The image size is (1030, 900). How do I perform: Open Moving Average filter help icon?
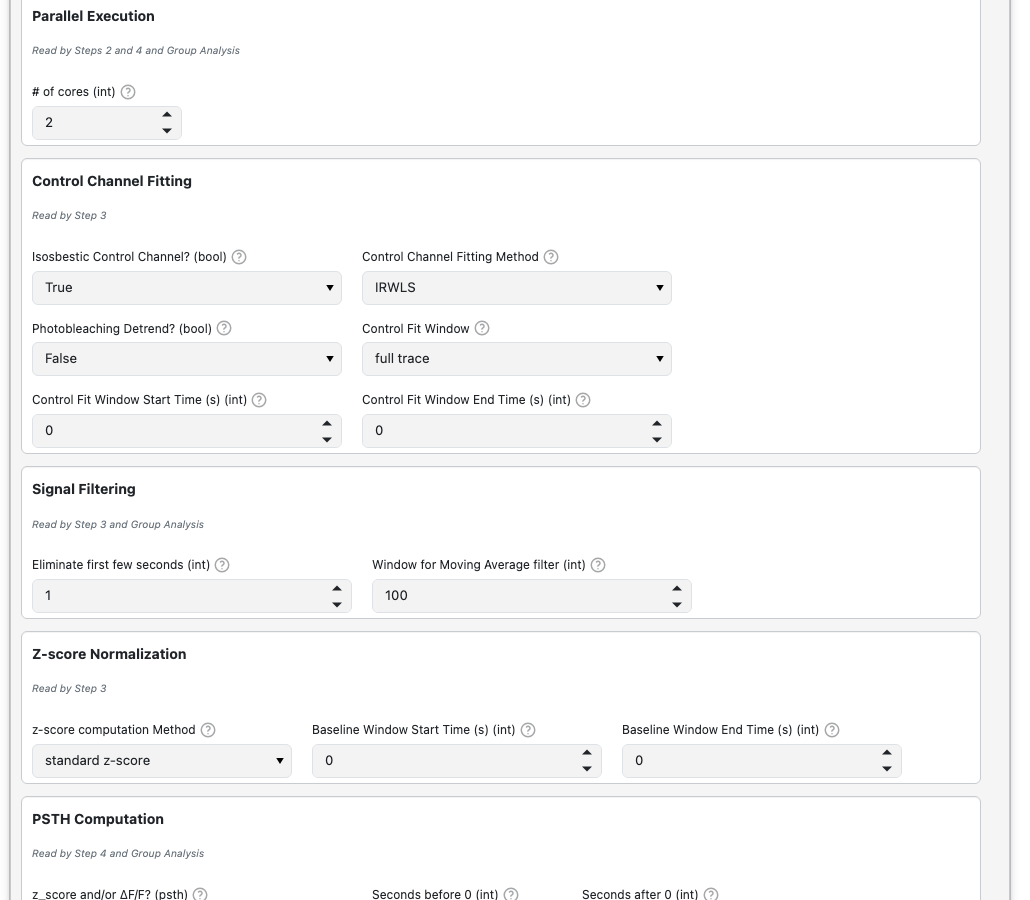point(598,565)
